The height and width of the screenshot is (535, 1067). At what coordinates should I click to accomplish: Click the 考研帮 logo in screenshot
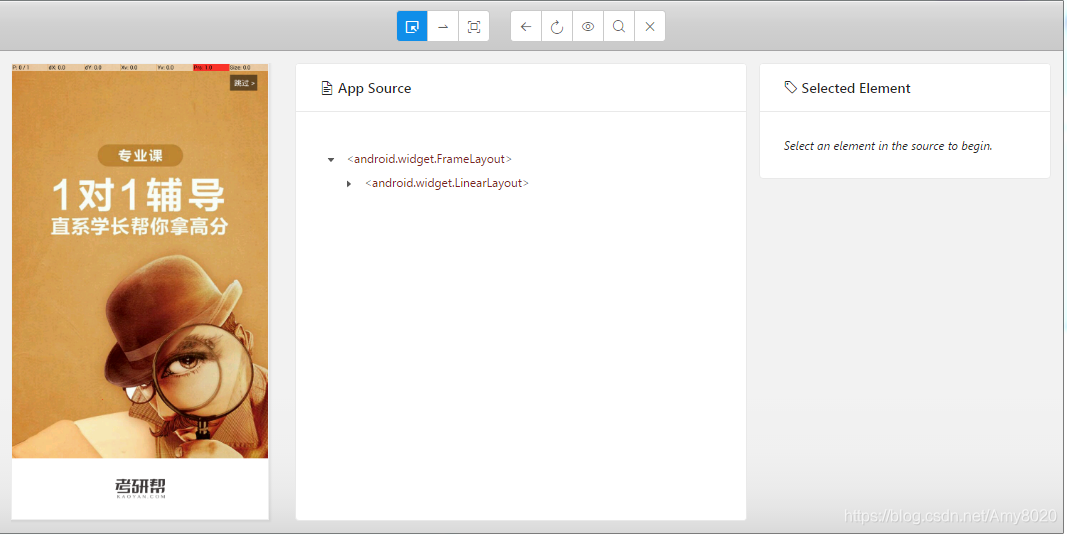[140, 488]
